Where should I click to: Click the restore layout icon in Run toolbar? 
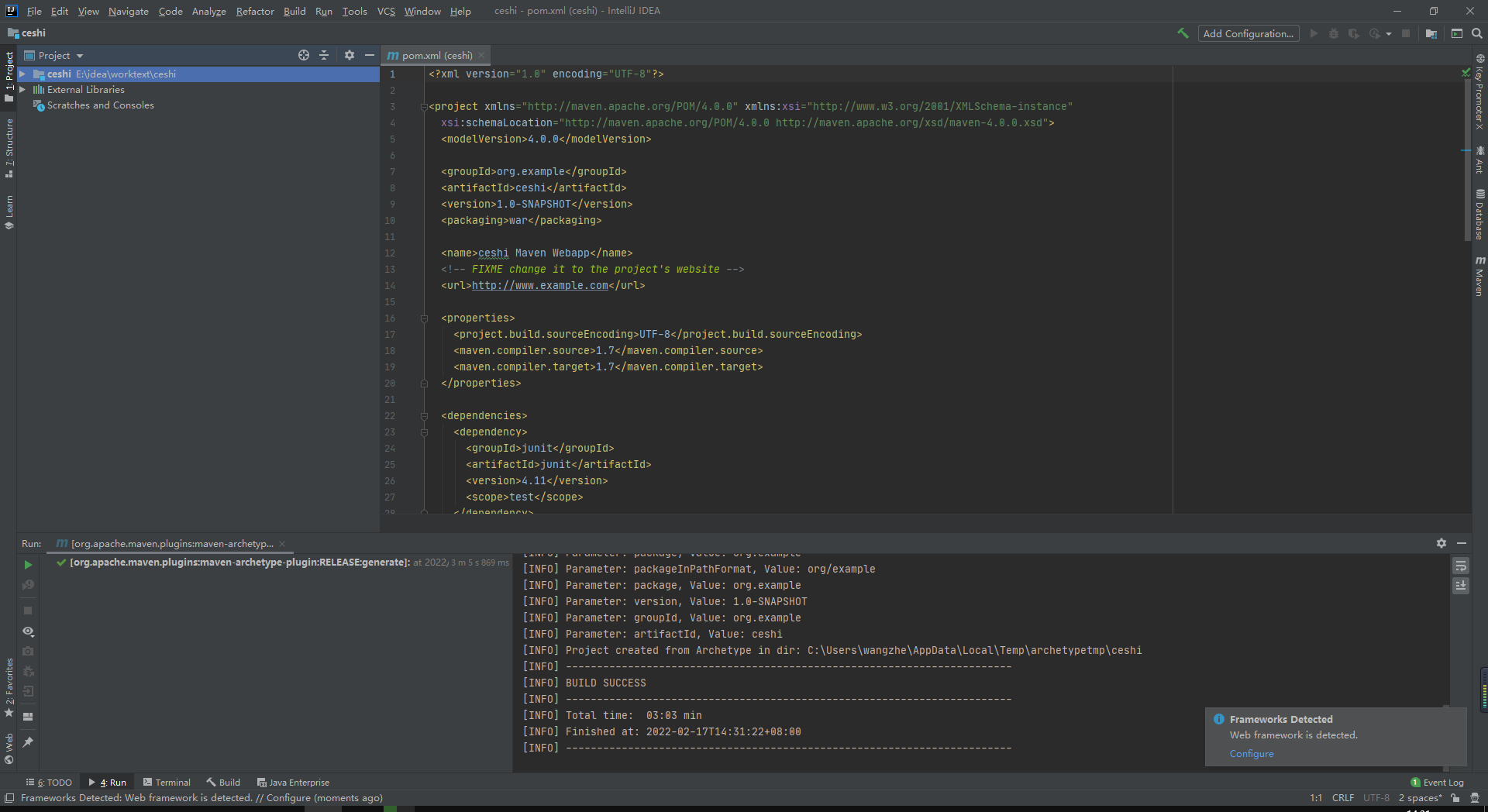pyautogui.click(x=28, y=717)
